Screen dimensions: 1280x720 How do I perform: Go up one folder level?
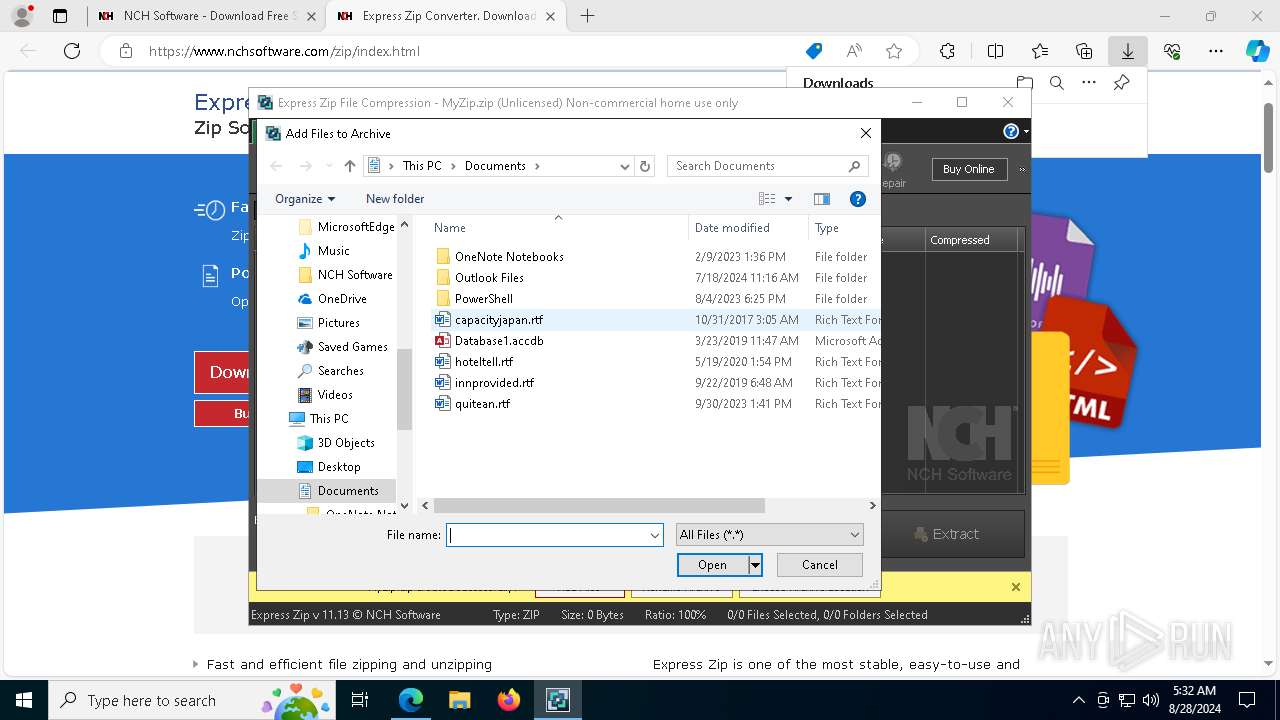tap(349, 166)
